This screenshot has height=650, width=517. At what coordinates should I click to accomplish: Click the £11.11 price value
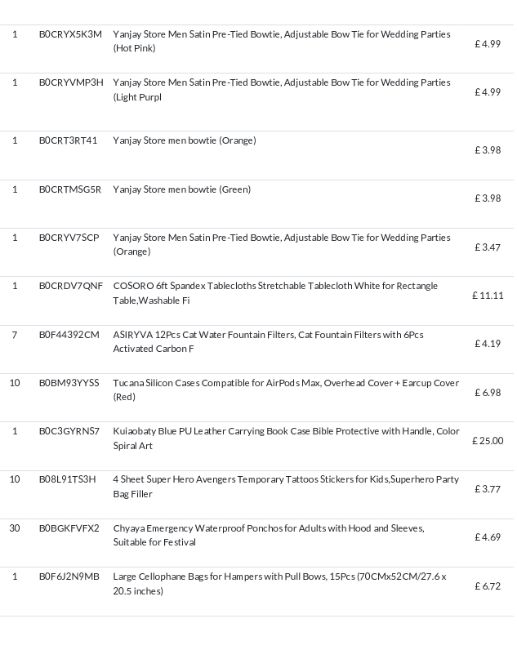click(x=488, y=296)
